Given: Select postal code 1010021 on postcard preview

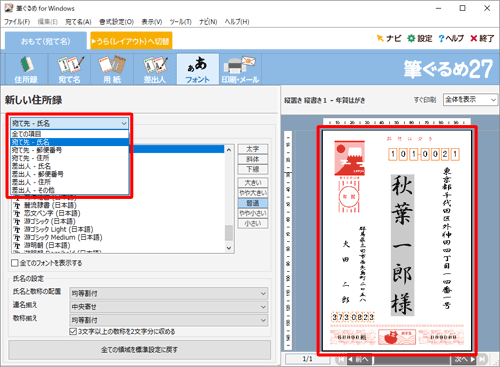Looking at the screenshot, I should pyautogui.click(x=424, y=154).
